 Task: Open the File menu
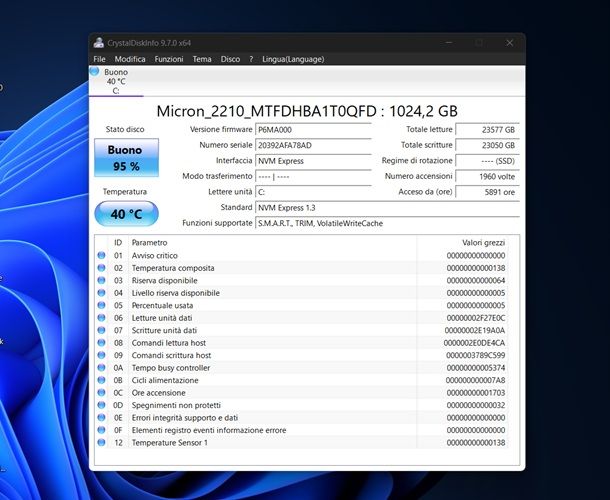(x=99, y=59)
